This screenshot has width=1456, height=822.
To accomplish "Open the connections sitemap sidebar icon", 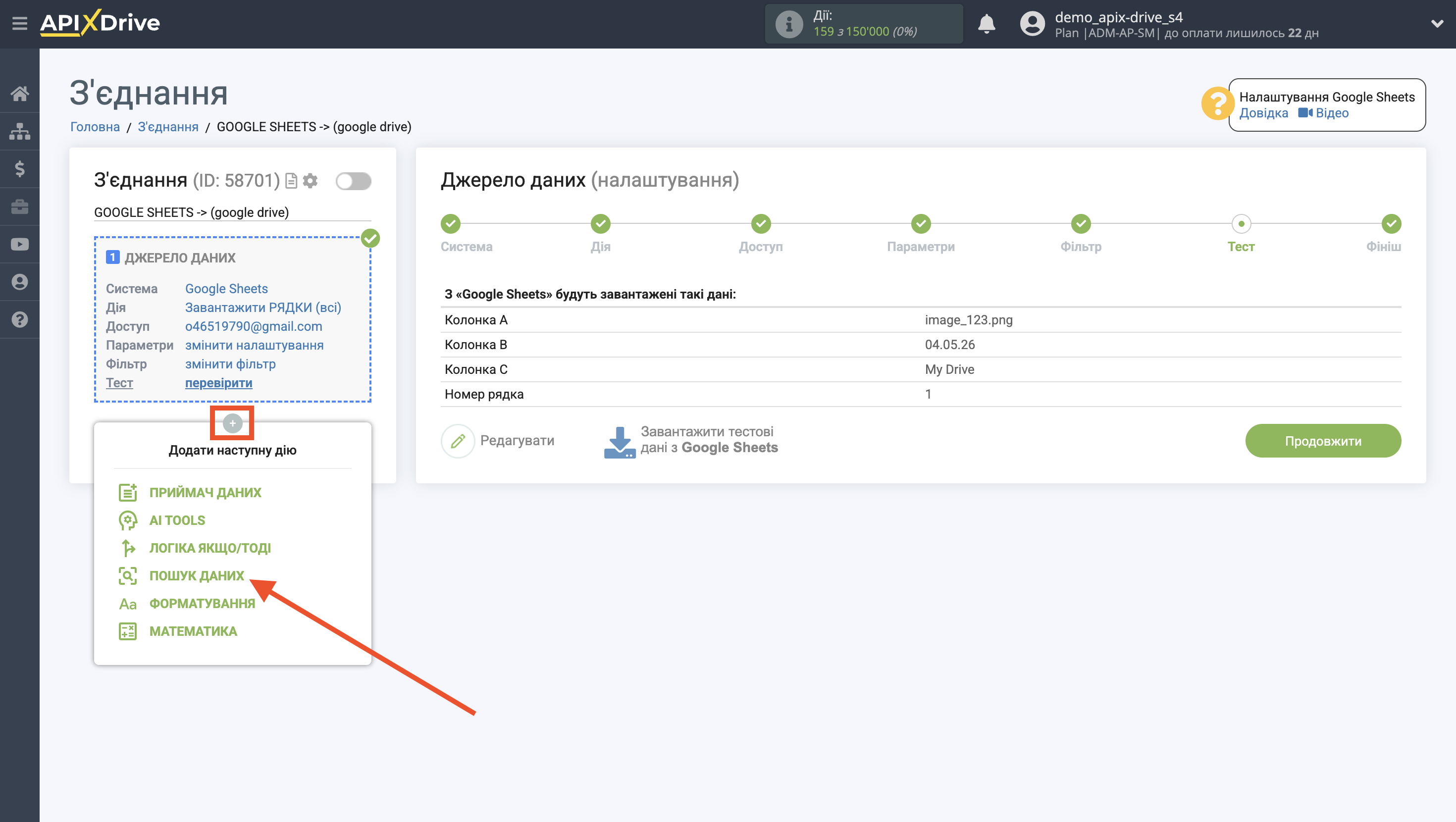I will (20, 131).
